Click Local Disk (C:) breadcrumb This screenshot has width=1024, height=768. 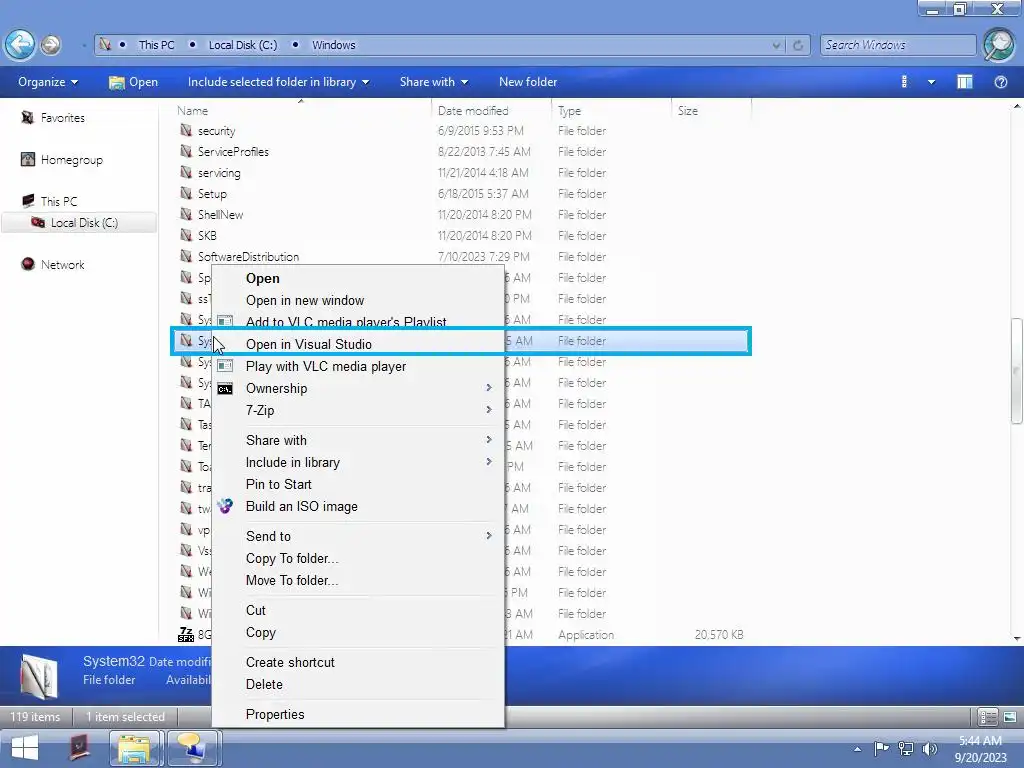243,45
